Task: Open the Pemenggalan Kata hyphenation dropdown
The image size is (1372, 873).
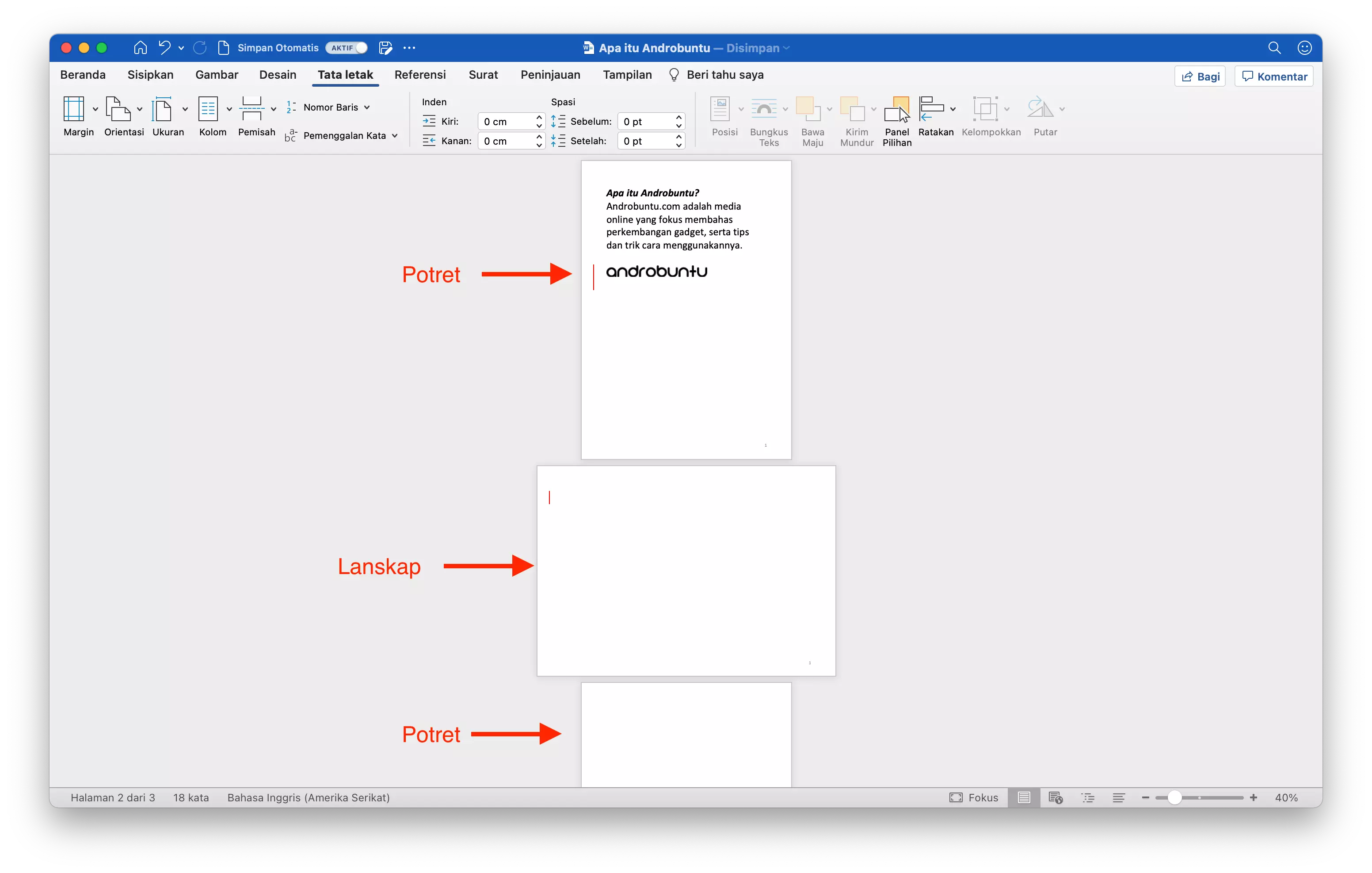Action: (396, 136)
